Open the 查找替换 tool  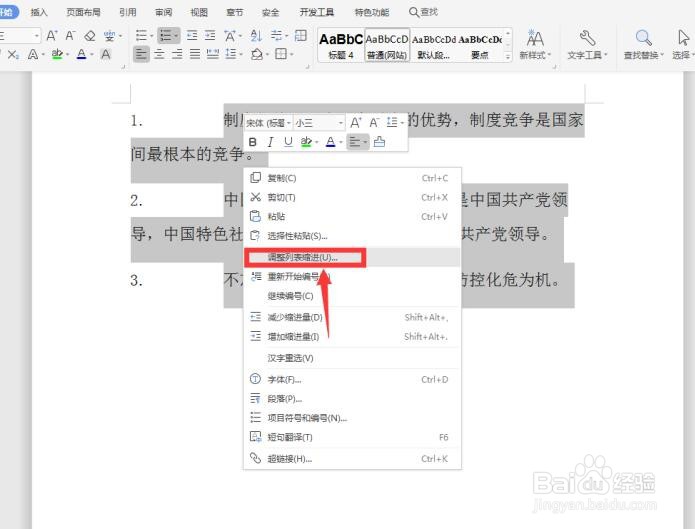pos(644,44)
